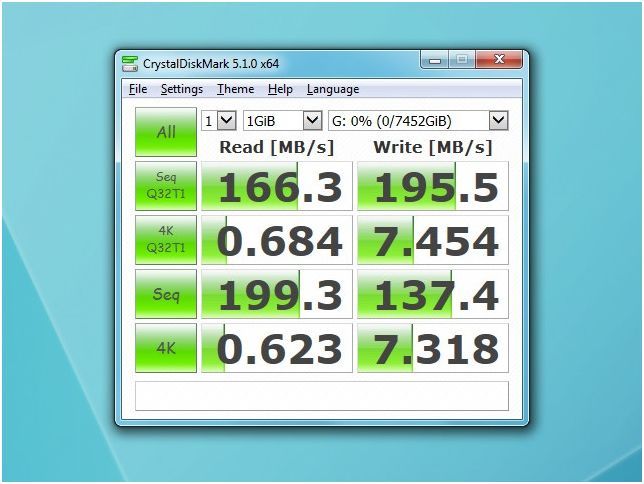Click the CrystalDiskMark app icon in title bar

pyautogui.click(x=130, y=64)
